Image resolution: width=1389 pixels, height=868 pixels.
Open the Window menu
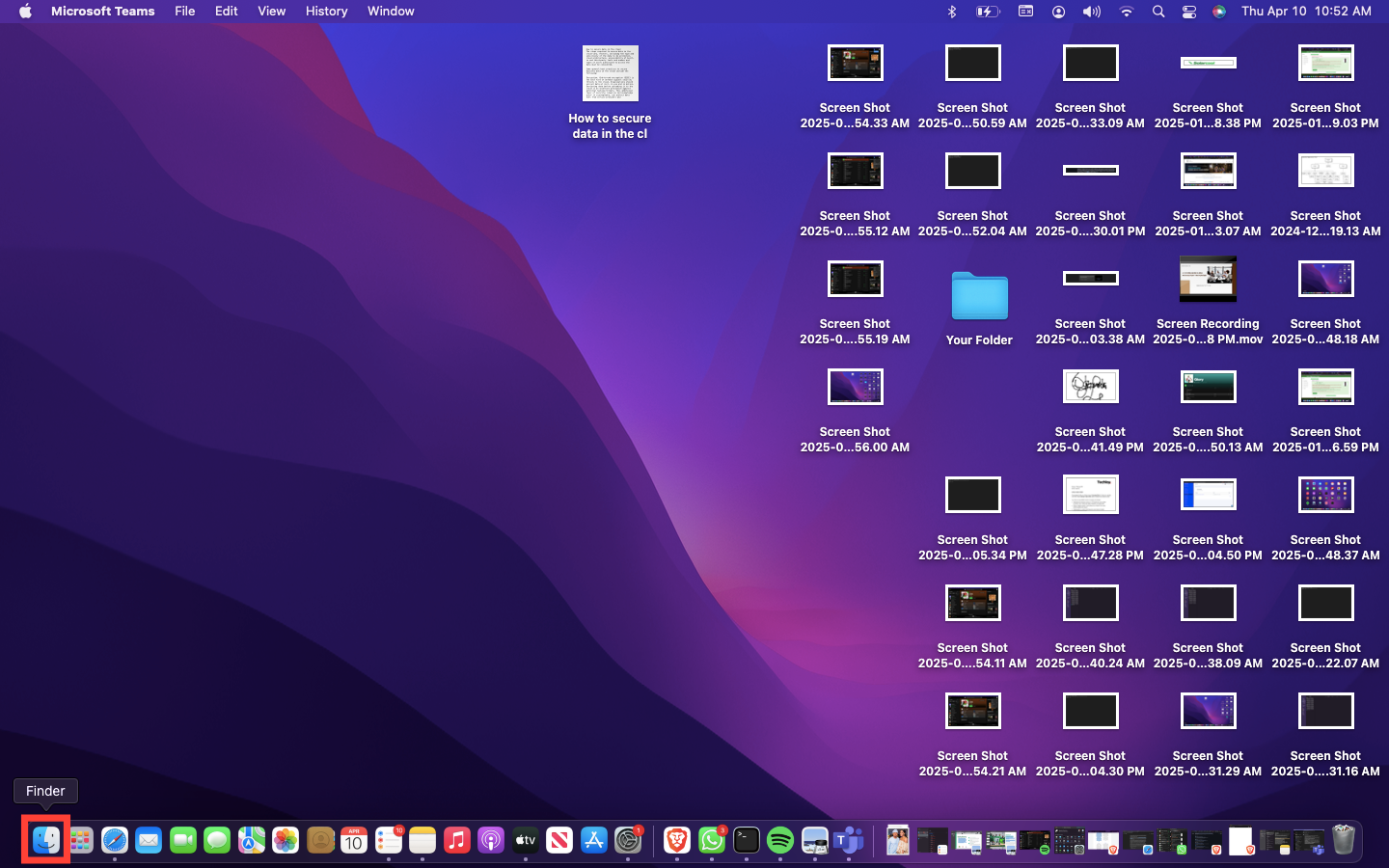coord(391,12)
